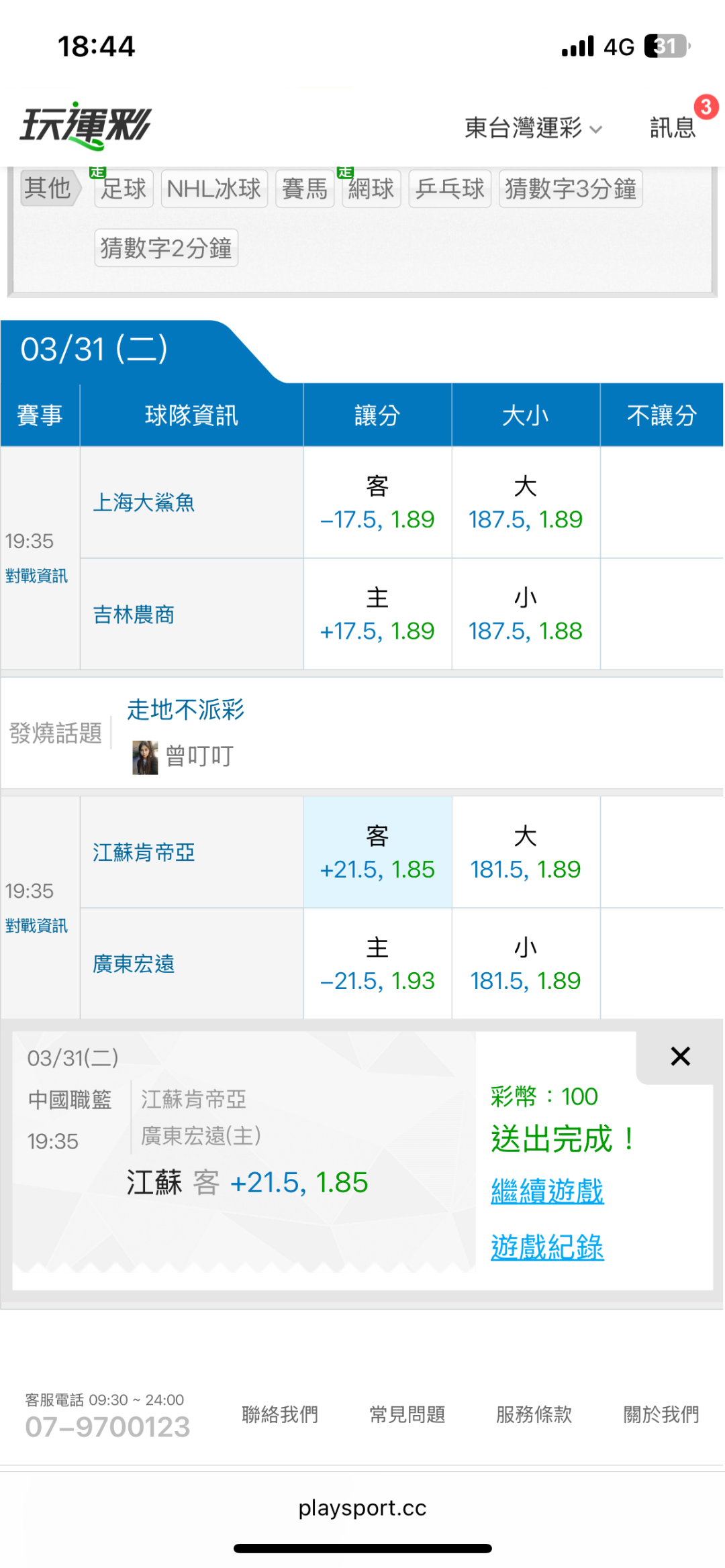Choose 吉林農商 小 187.5 under bet
Image resolution: width=725 pixels, height=1568 pixels.
pos(525,614)
